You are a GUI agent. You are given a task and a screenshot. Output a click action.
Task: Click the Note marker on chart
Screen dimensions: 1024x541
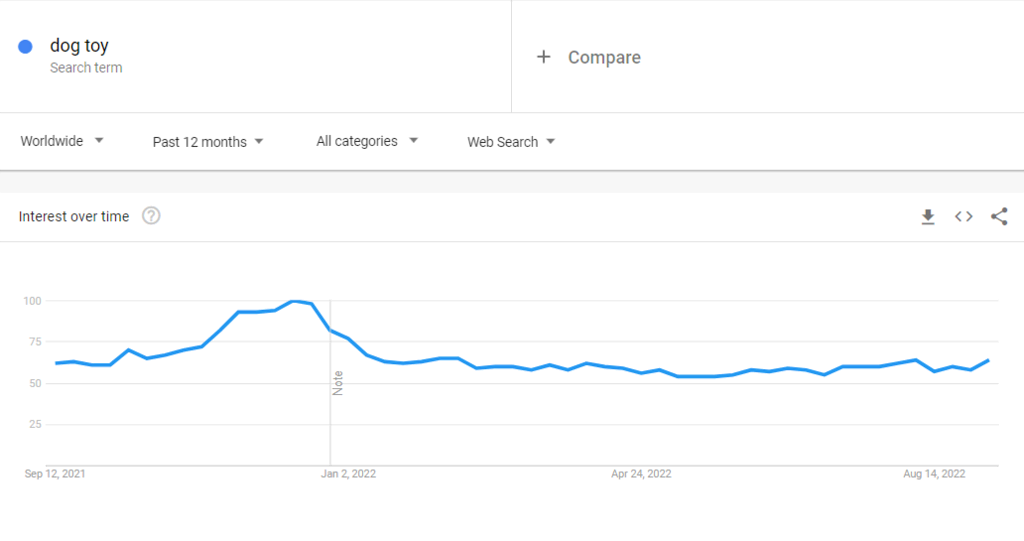point(338,383)
